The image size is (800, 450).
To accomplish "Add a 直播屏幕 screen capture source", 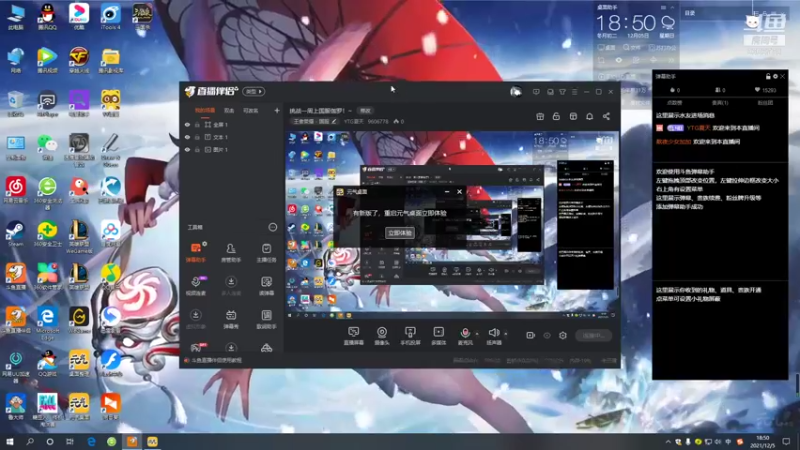I will click(353, 336).
